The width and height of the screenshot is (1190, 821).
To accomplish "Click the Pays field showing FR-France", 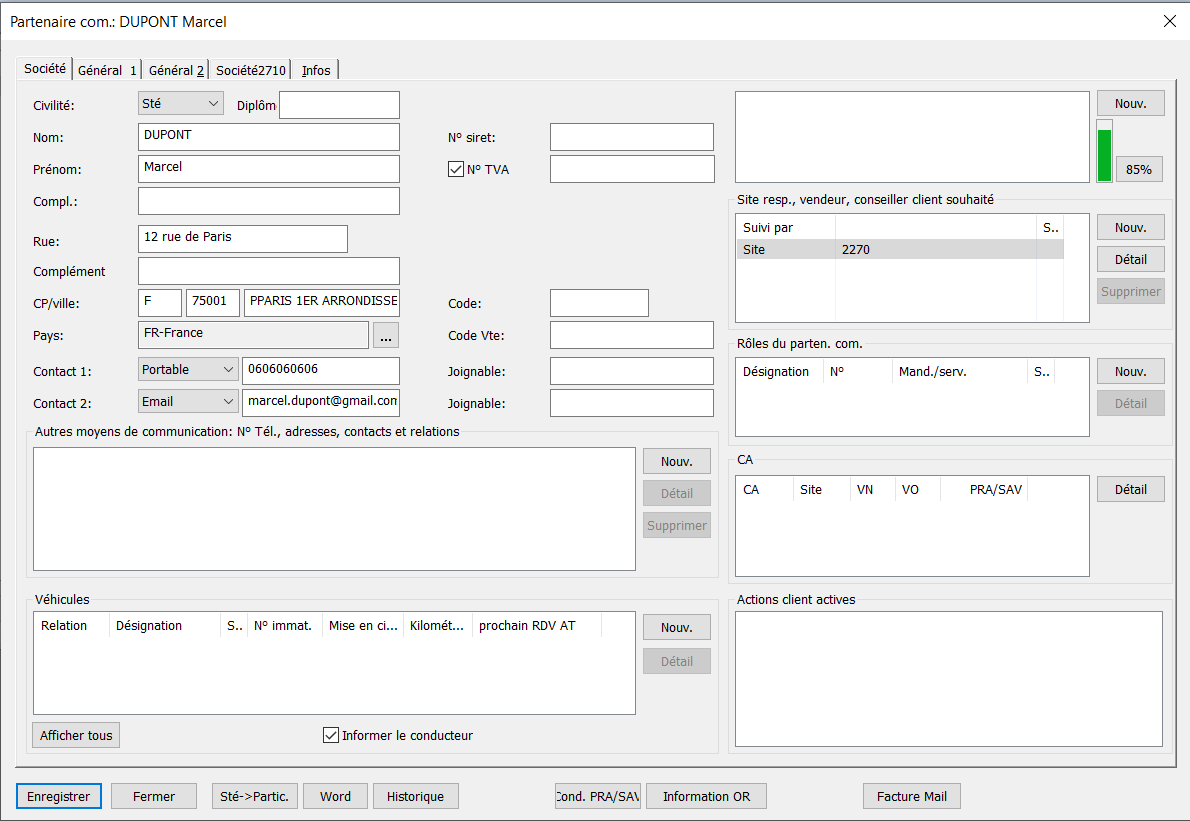I will pyautogui.click(x=253, y=335).
